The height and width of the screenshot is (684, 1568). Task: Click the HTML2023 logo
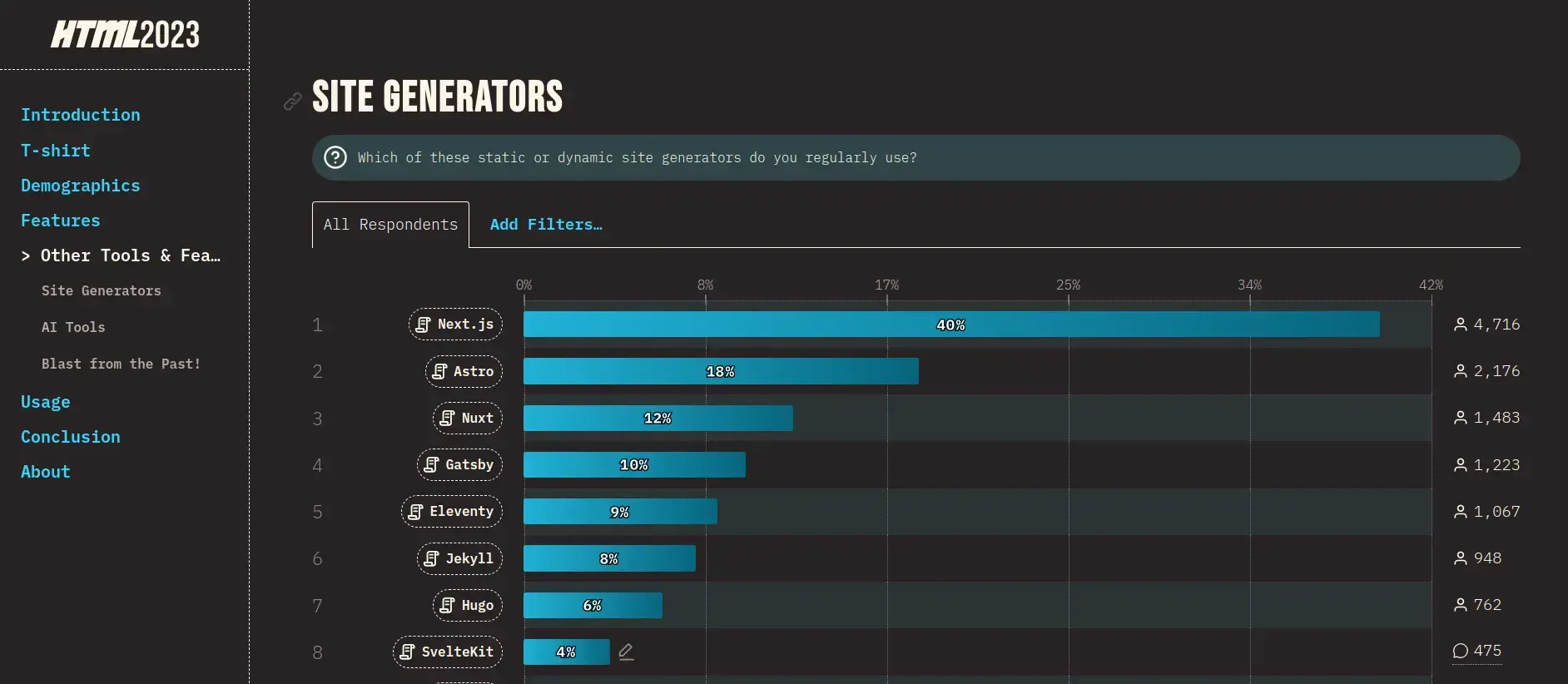(125, 35)
